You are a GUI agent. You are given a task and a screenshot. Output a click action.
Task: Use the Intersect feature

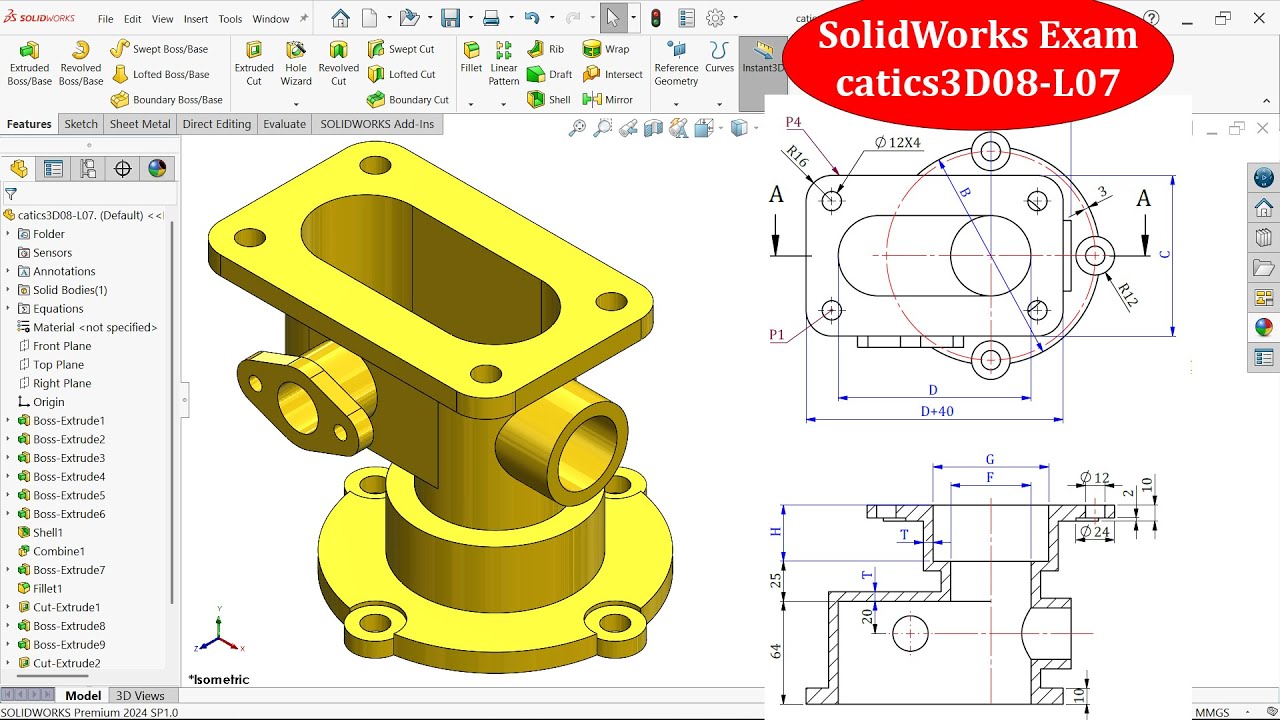613,74
